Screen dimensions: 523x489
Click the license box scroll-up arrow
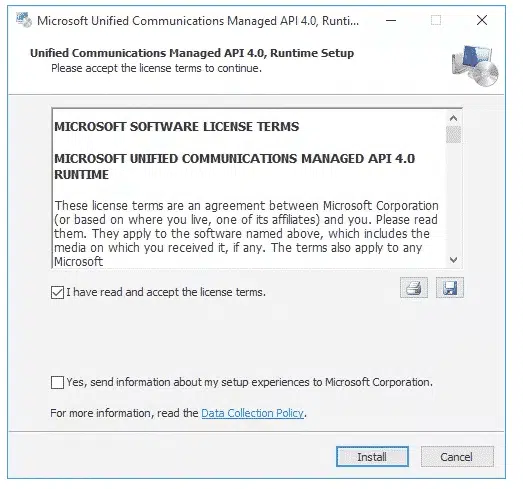click(453, 118)
